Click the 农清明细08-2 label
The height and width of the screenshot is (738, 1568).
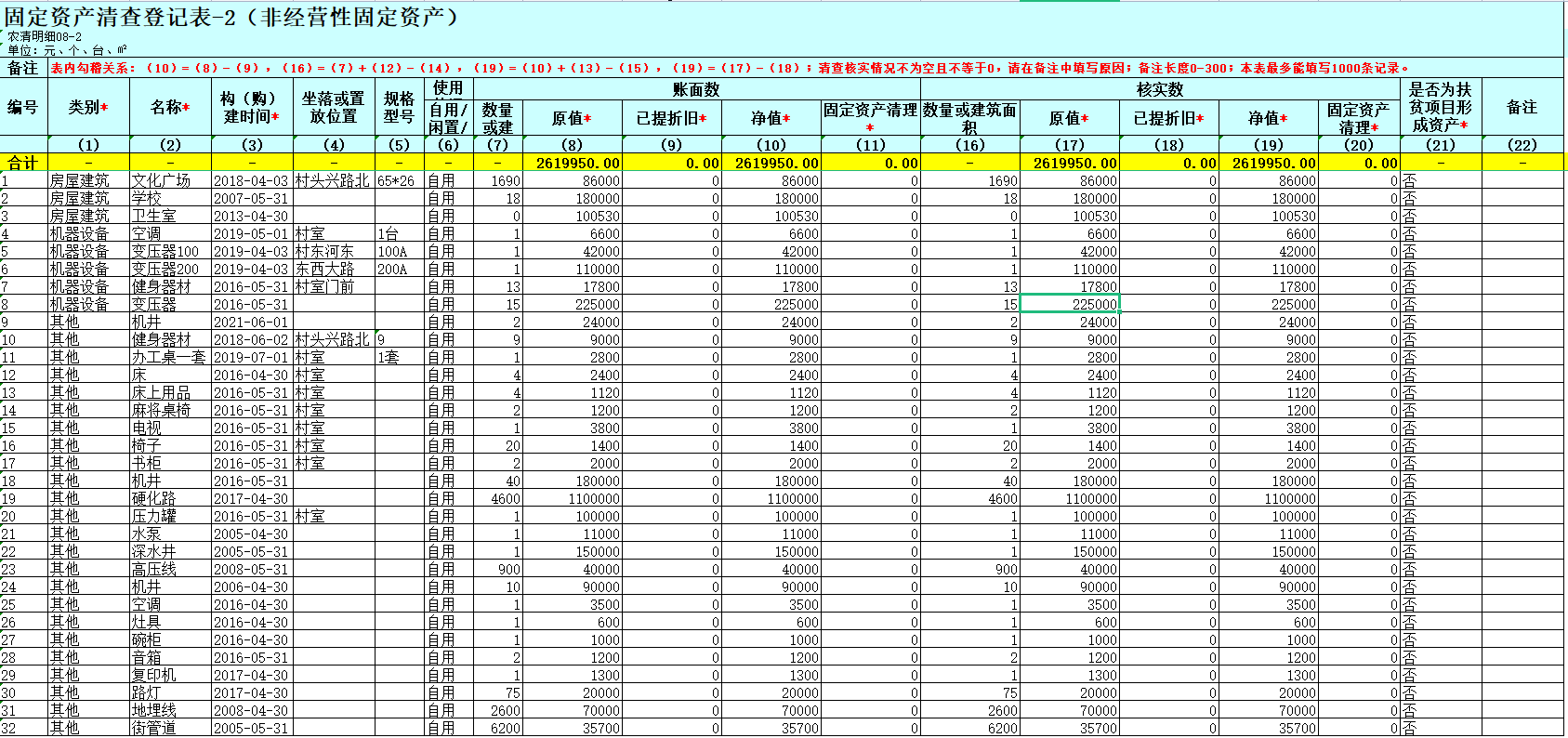click(45, 37)
